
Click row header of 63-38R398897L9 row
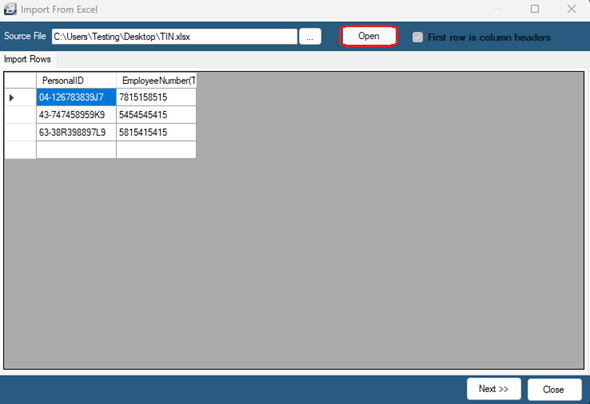tap(20, 132)
